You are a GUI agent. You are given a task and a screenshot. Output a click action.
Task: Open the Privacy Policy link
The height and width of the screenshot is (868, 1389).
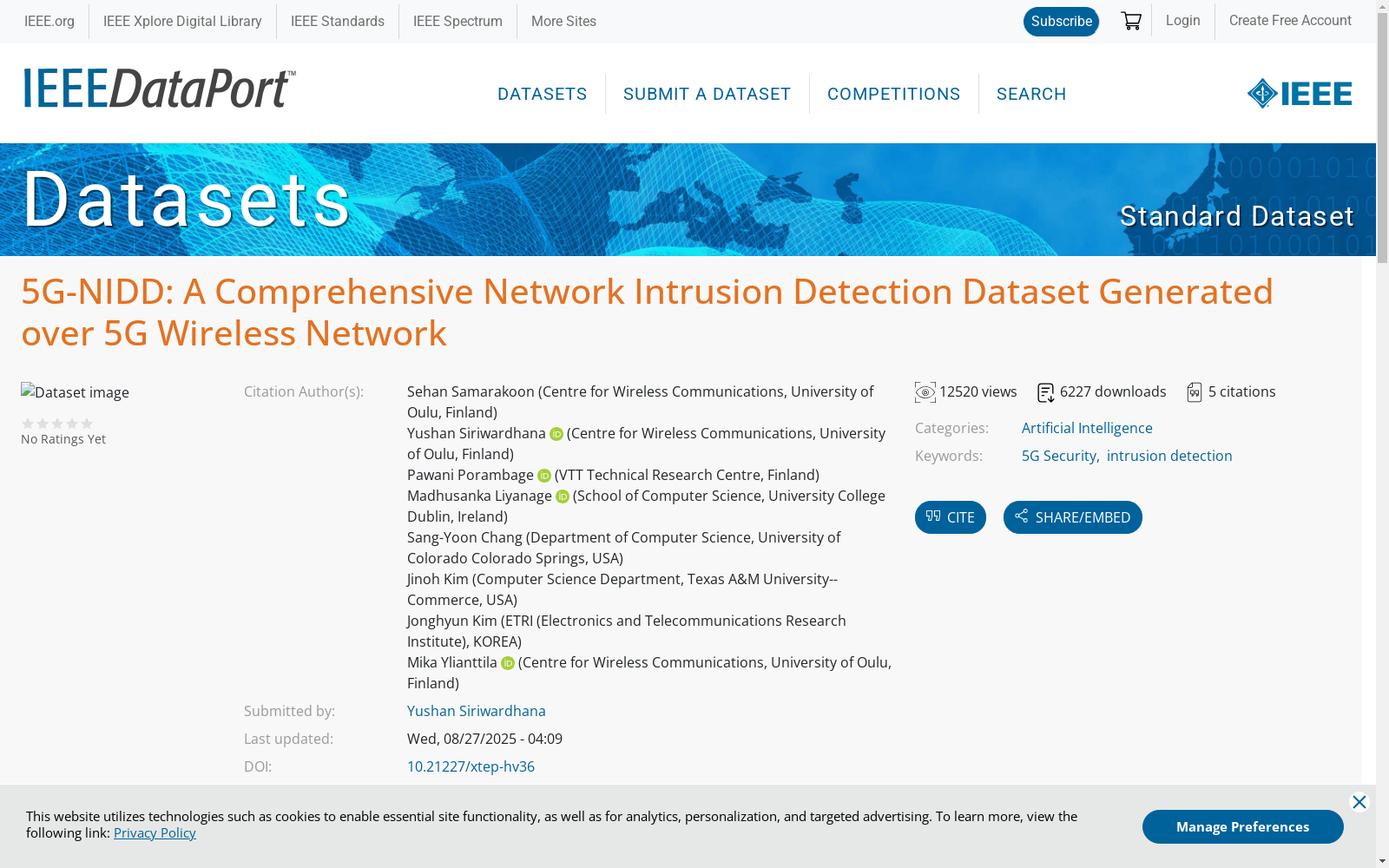155,833
